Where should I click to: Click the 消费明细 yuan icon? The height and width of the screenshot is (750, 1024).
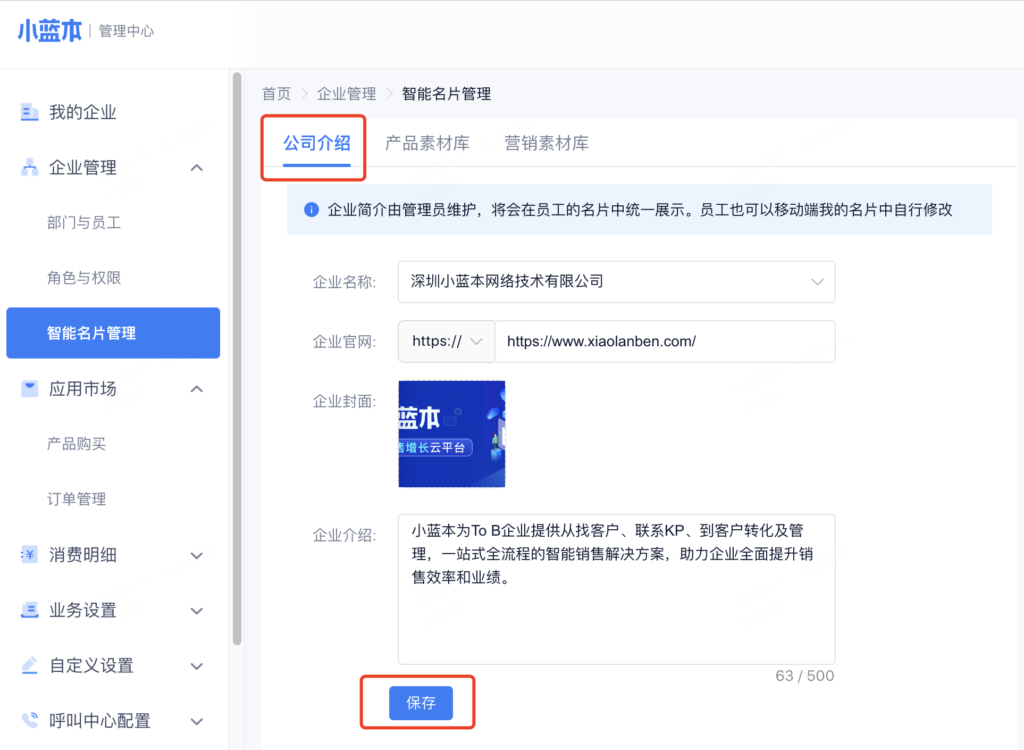tap(29, 555)
